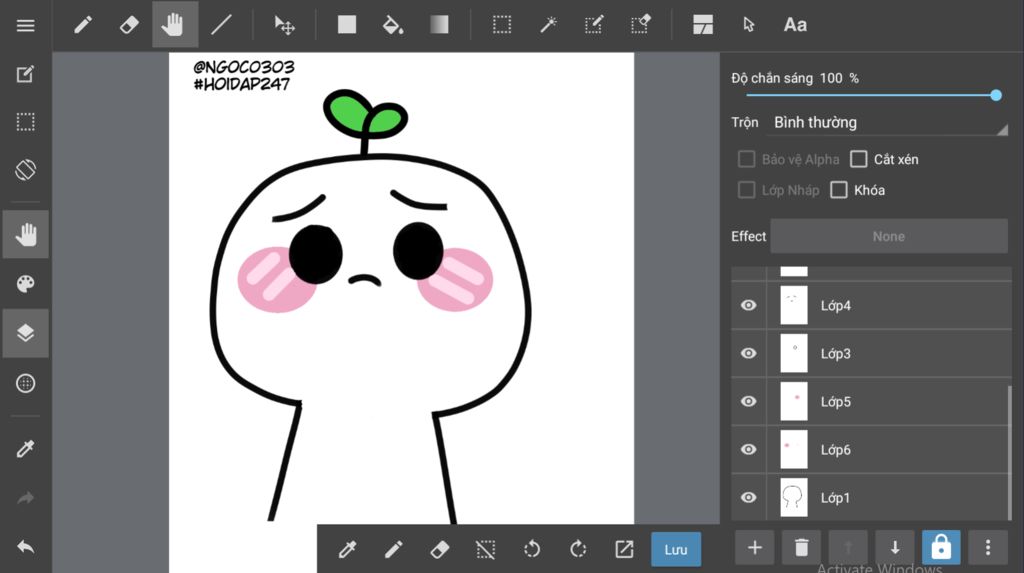Hide layer Lớp1 using eye icon
This screenshot has width=1024, height=573.
(748, 497)
